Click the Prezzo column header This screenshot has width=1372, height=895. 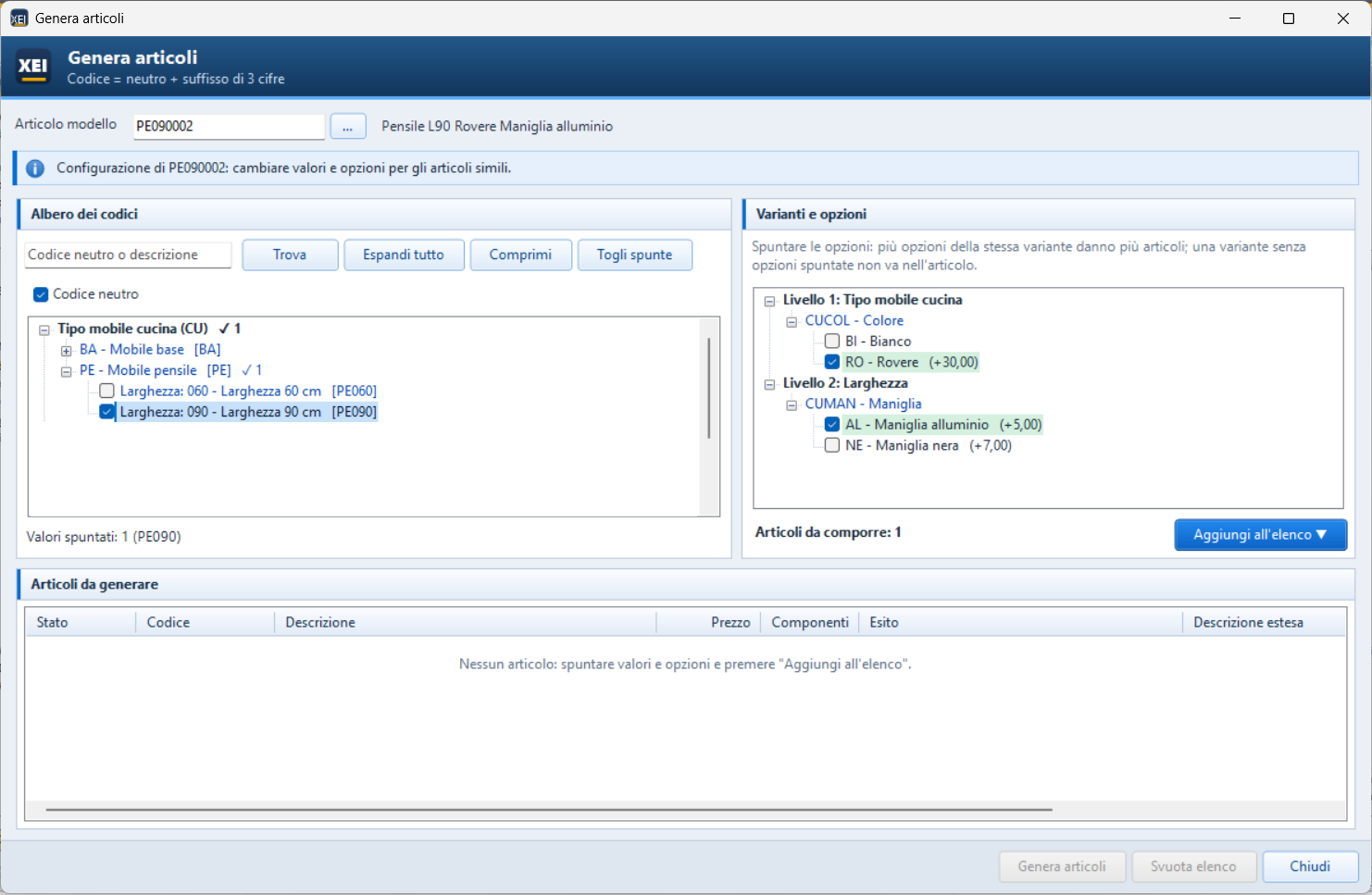709,623
